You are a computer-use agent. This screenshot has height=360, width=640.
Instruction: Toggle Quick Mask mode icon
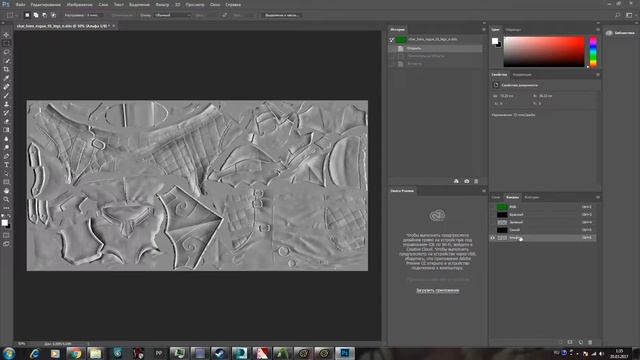point(6,235)
